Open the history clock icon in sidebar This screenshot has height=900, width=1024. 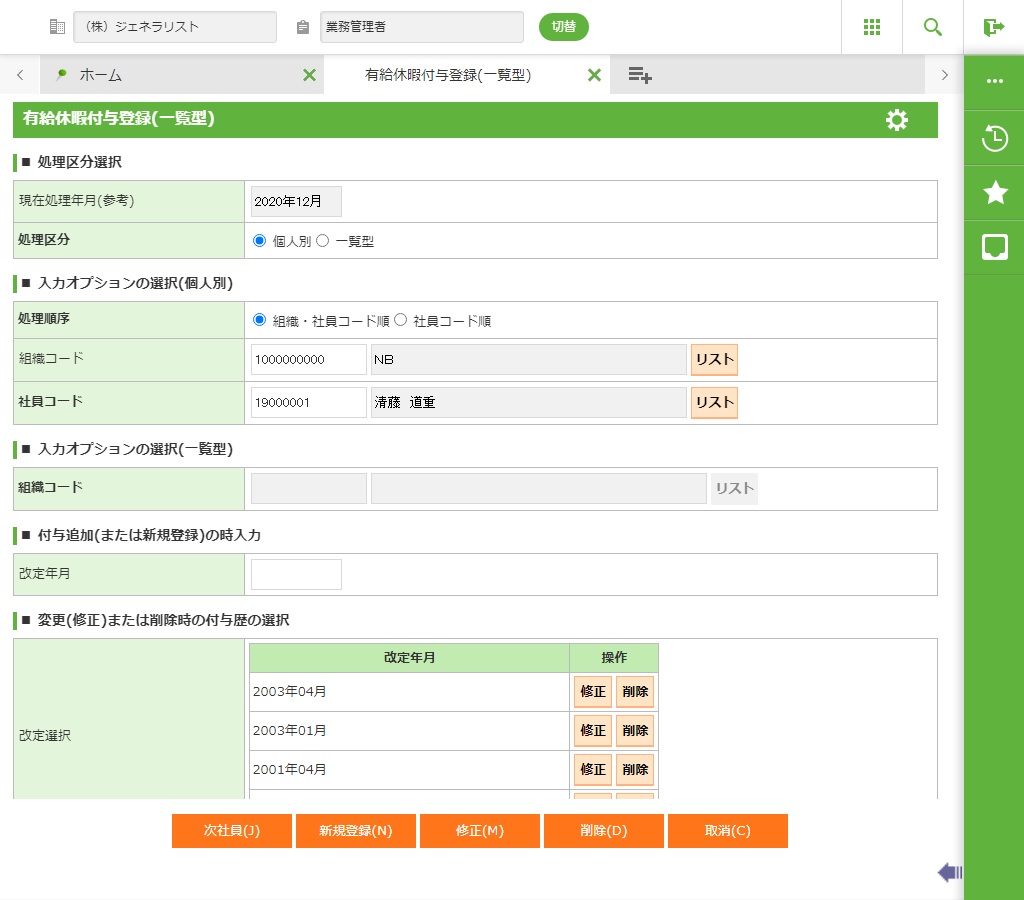[x=995, y=138]
